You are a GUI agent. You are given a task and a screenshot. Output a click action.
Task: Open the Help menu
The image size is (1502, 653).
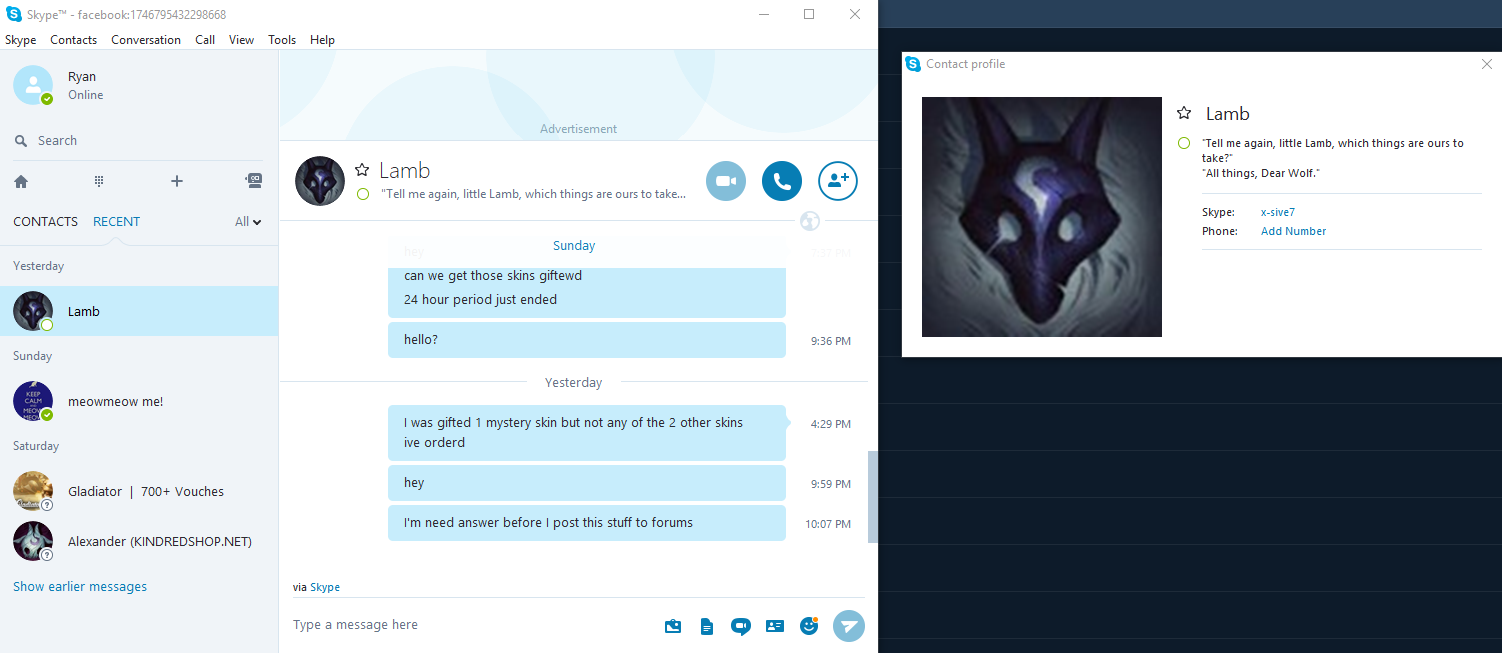click(322, 40)
